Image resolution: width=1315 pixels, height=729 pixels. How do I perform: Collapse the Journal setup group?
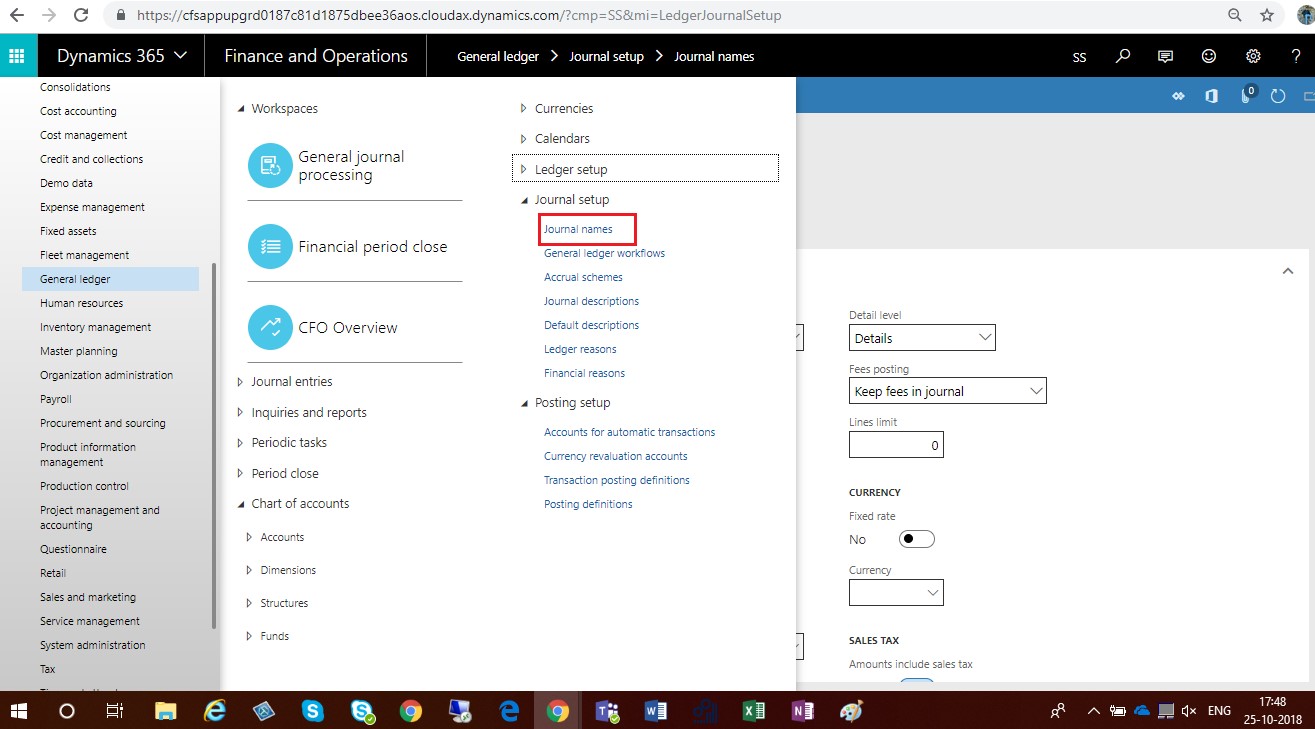tap(524, 199)
